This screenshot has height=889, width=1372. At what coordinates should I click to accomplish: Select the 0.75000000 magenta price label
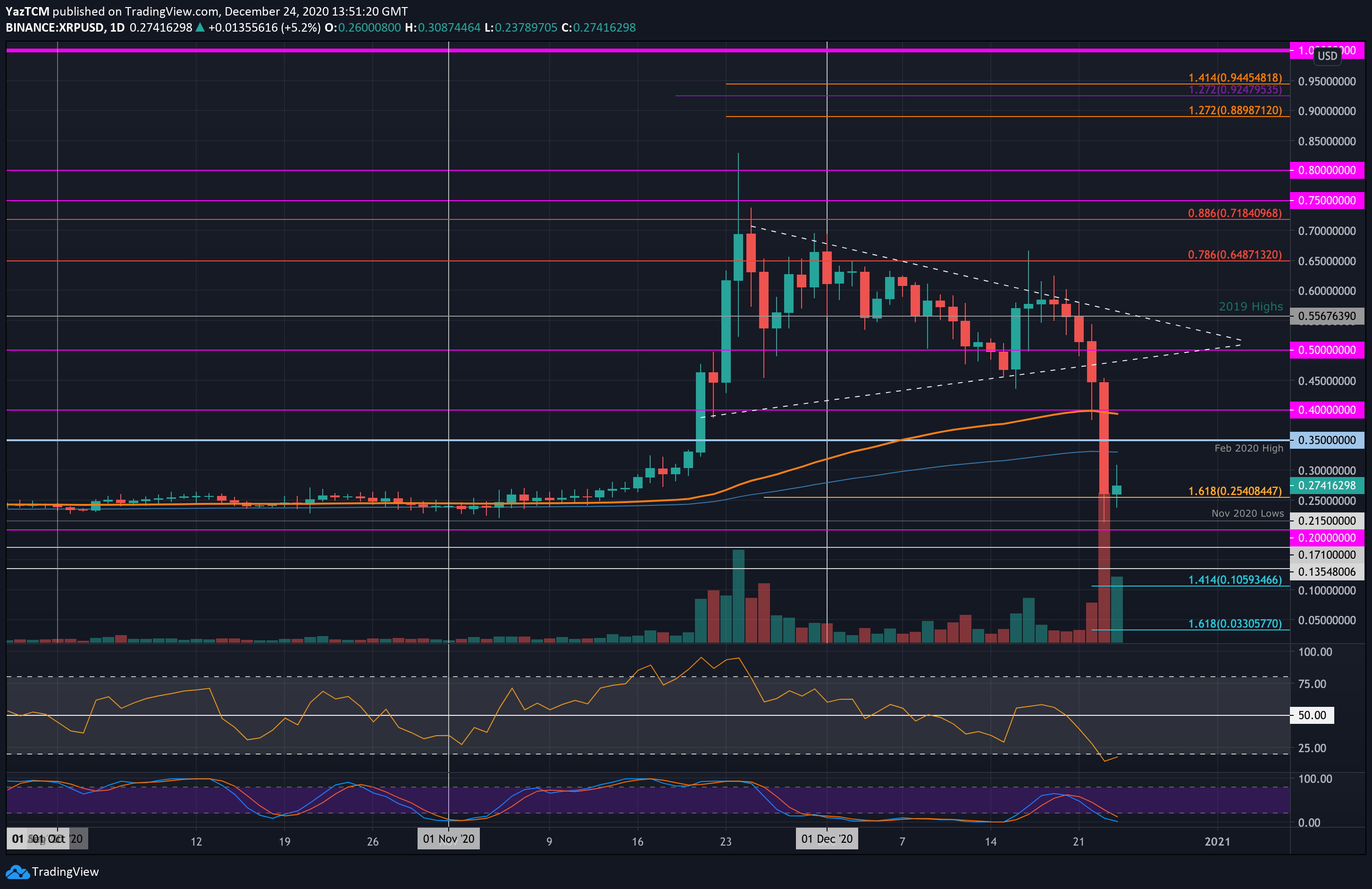(1327, 200)
